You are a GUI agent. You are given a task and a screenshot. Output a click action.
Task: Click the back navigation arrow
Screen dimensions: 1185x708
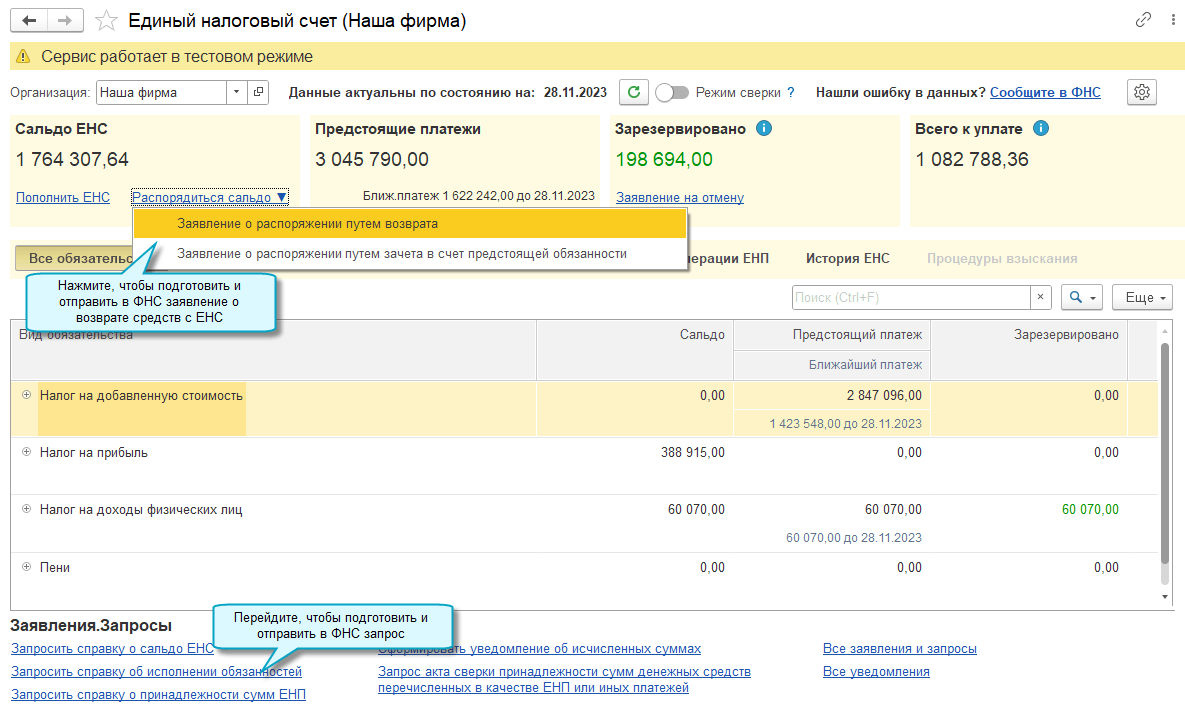29,21
